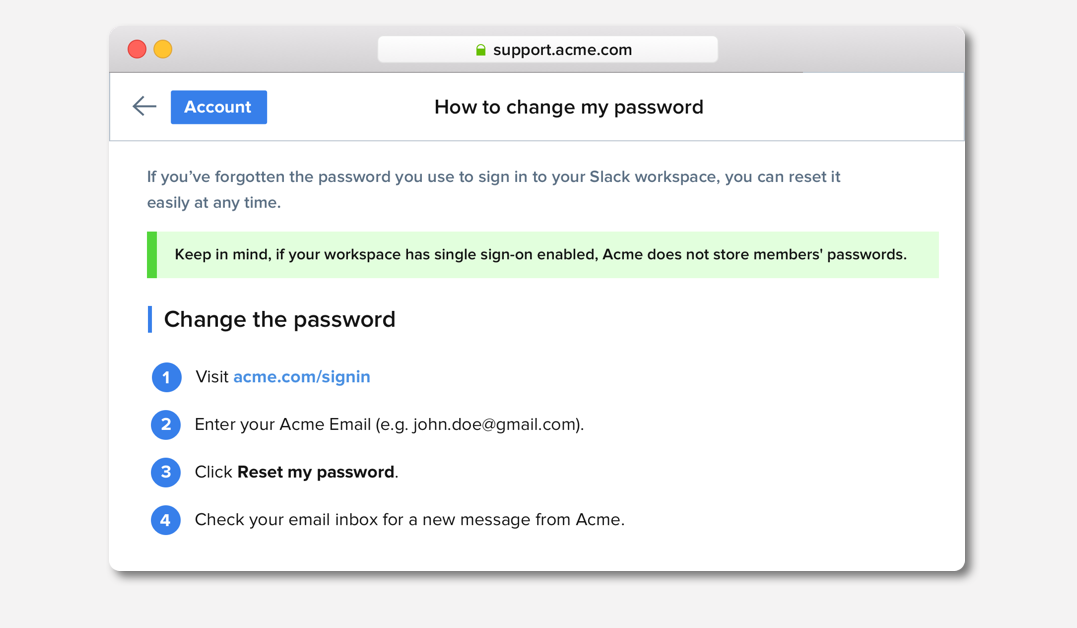Click the step 2 number badge

pos(166,425)
